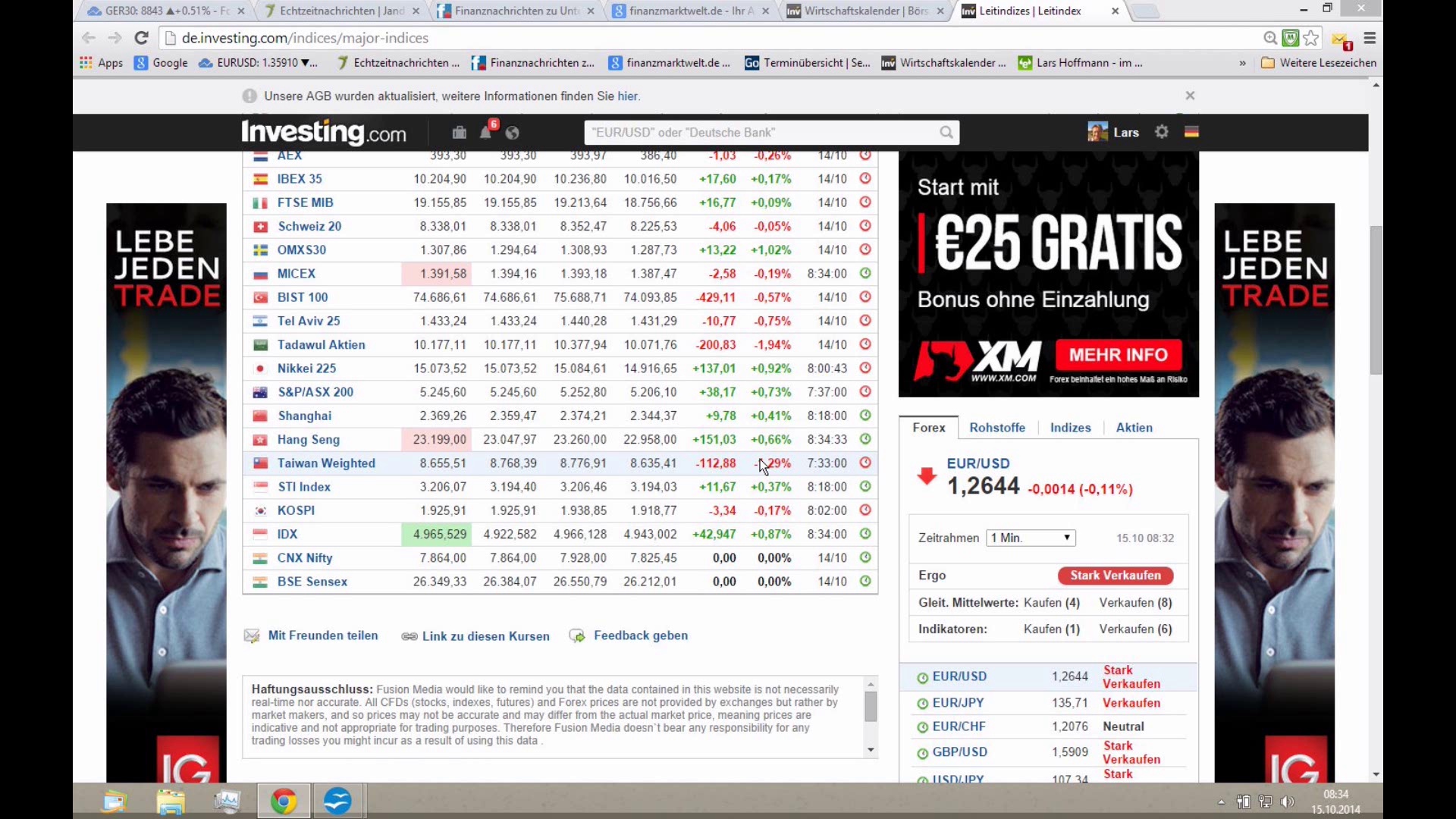Click the search input field

click(758, 133)
